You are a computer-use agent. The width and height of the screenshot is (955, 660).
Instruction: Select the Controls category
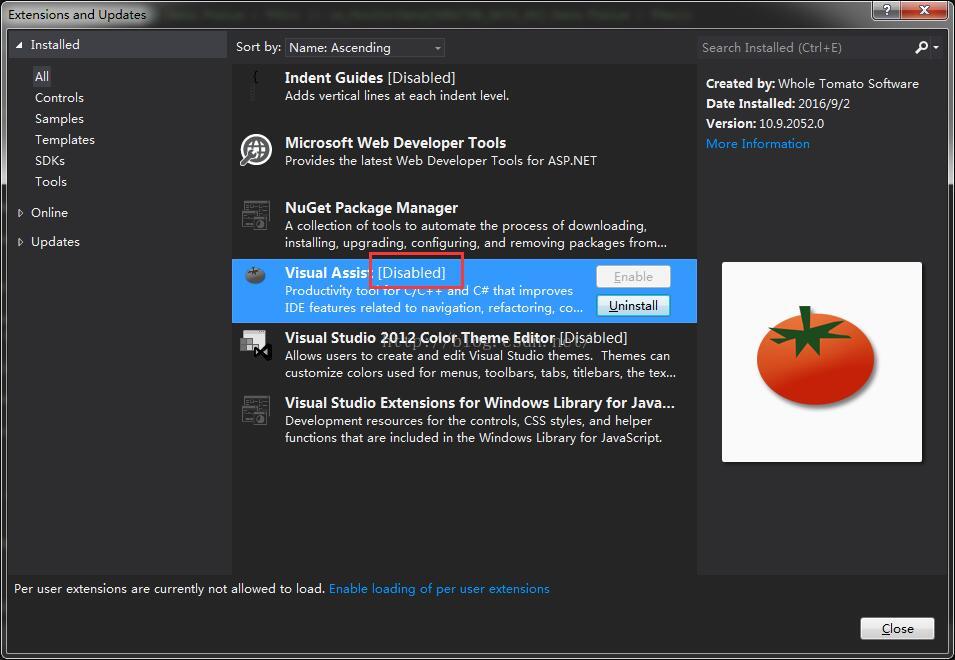59,97
